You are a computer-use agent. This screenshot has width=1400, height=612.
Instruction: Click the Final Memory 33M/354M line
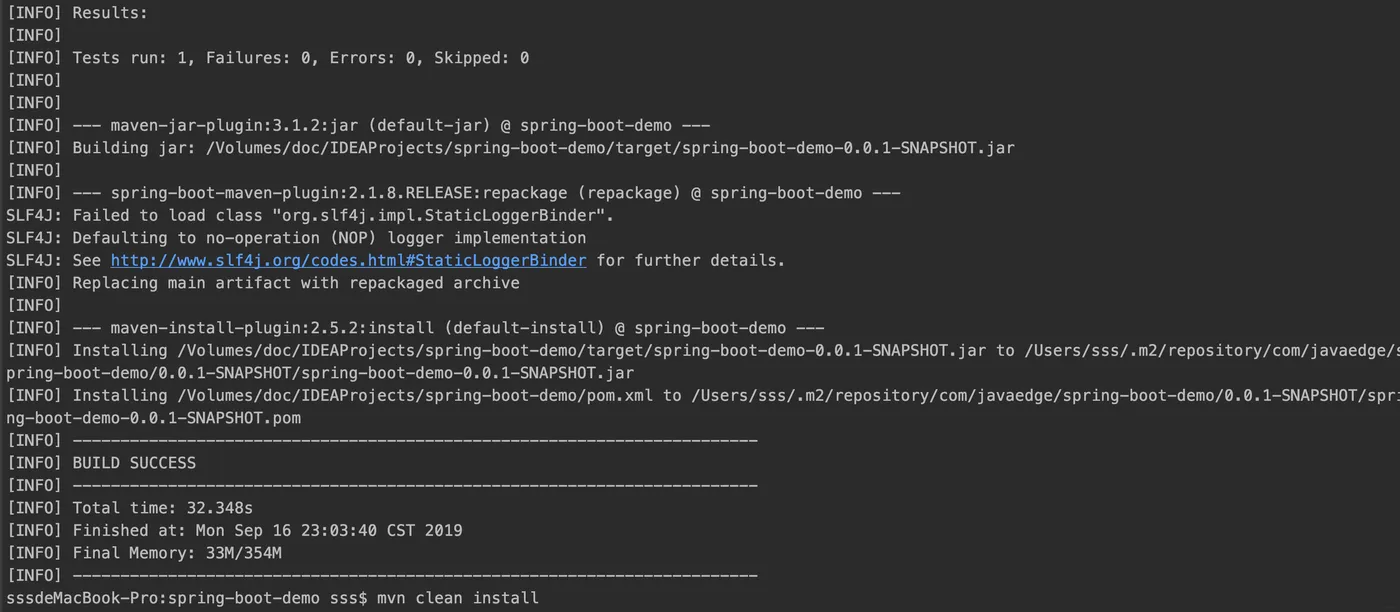point(177,553)
